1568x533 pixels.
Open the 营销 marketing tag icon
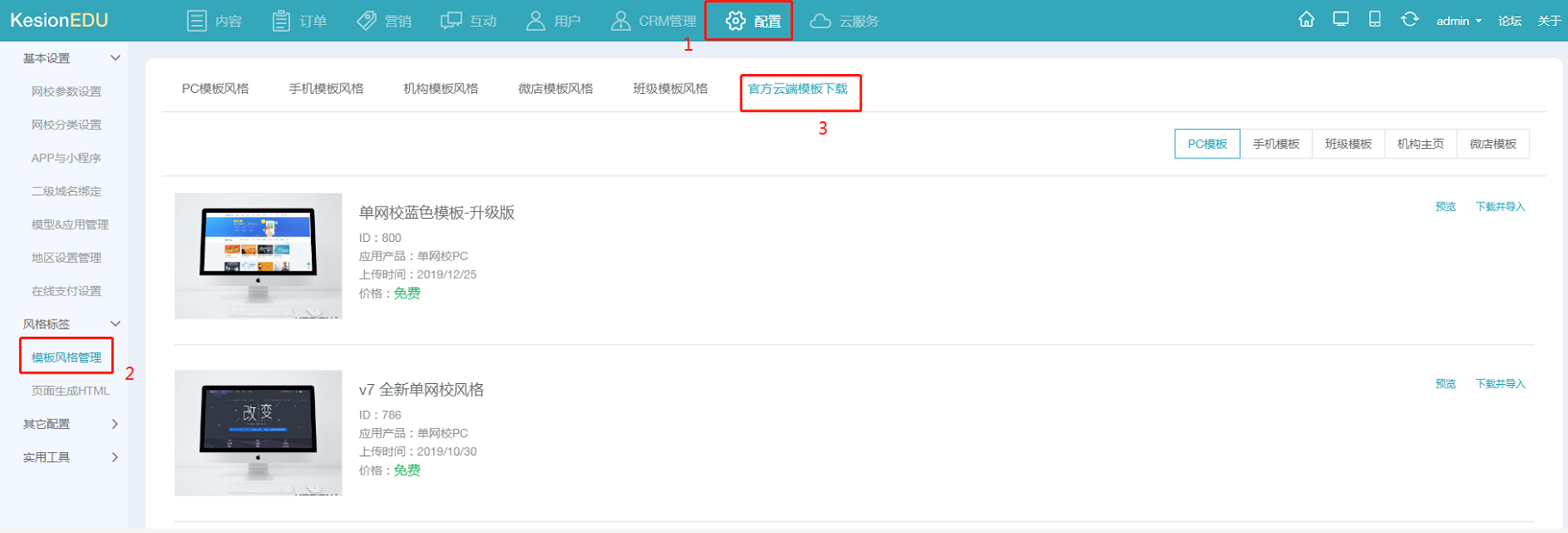367,21
